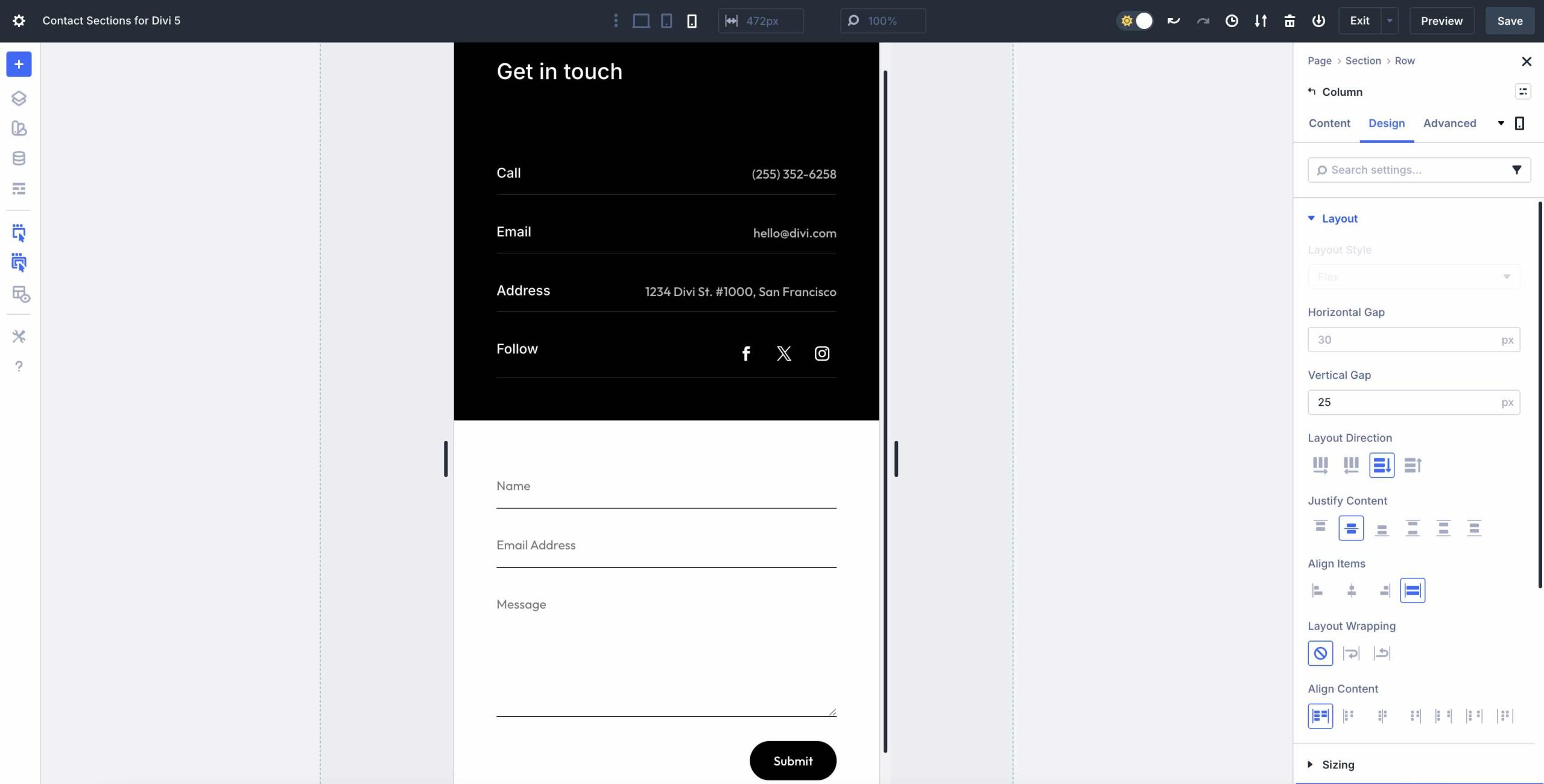
Task: Disable Layout Wrapping with the no-wrap option
Action: coord(1320,653)
